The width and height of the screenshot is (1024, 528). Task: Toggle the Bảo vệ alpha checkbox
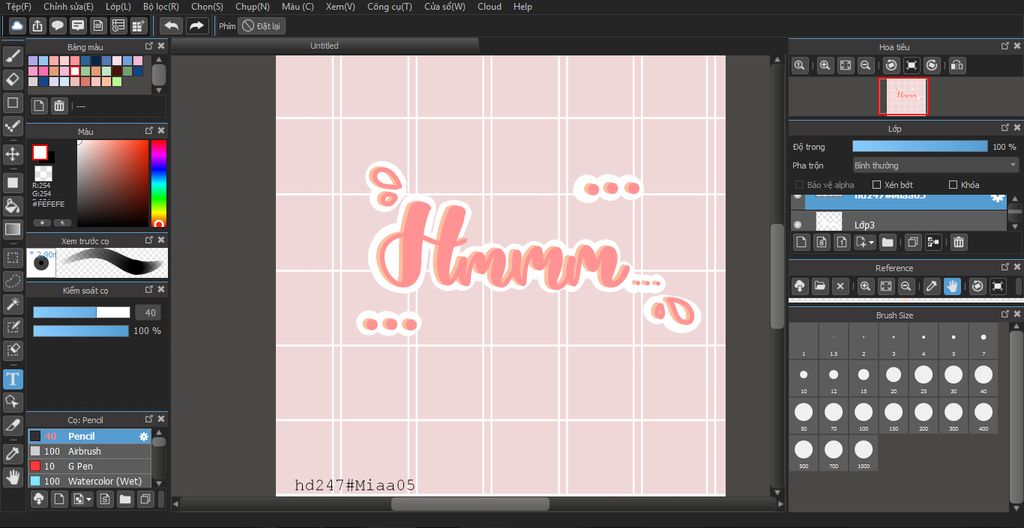[799, 185]
